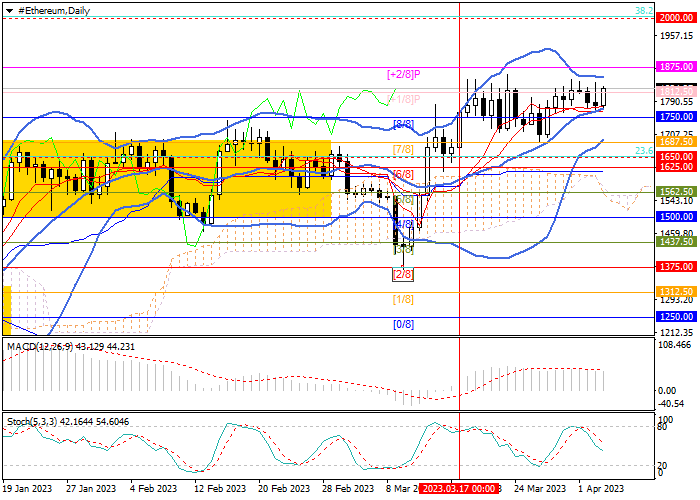Click the 2023.03.17 00:00 date marker

[x=459, y=488]
